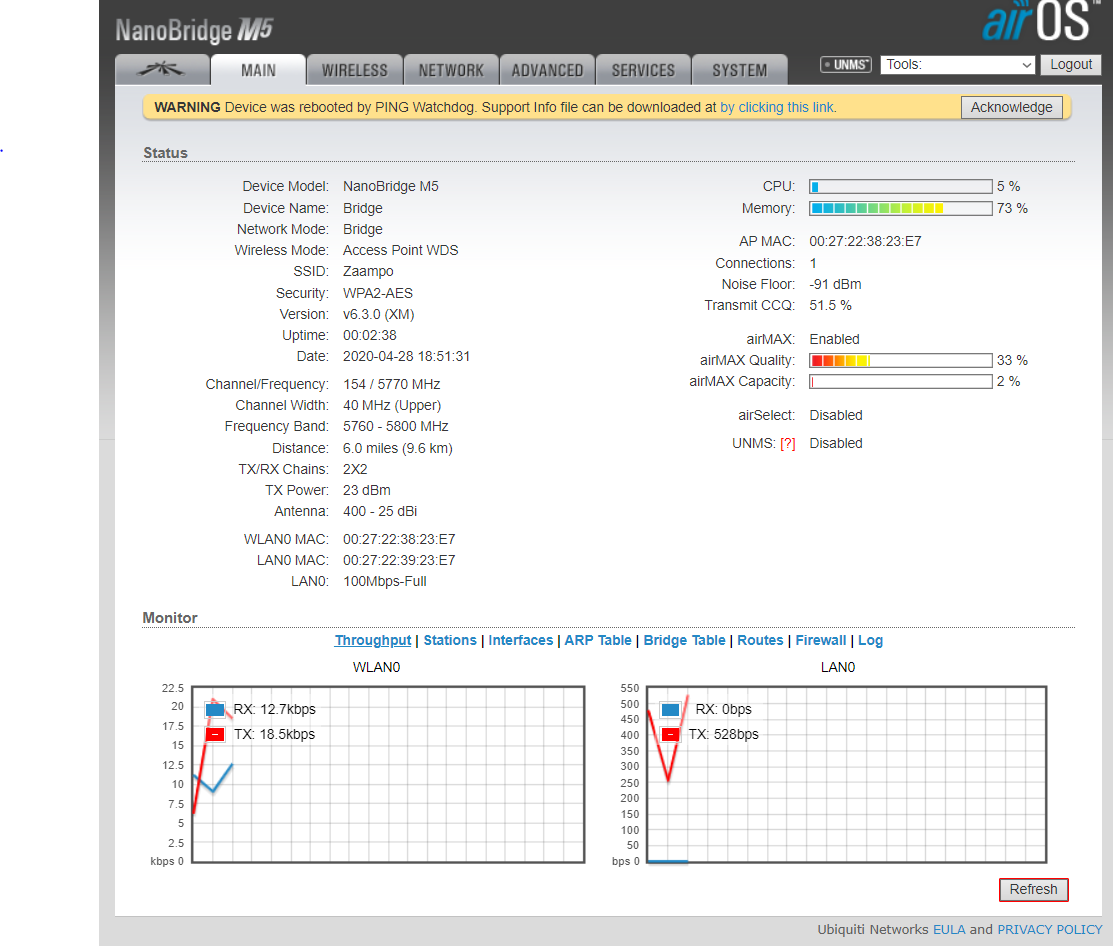
Task: Click the Device Model value NanoBridge M5
Action: click(x=390, y=187)
